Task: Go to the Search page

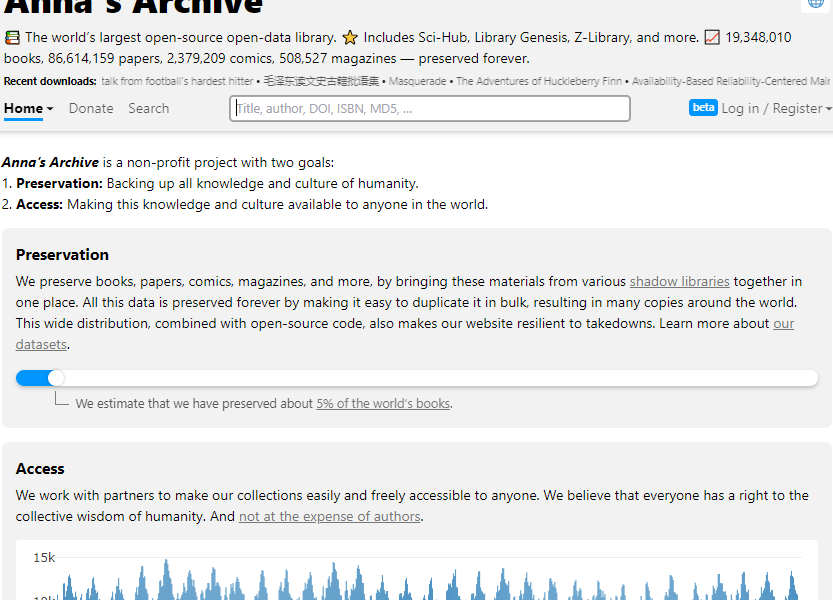Action: coord(148,108)
